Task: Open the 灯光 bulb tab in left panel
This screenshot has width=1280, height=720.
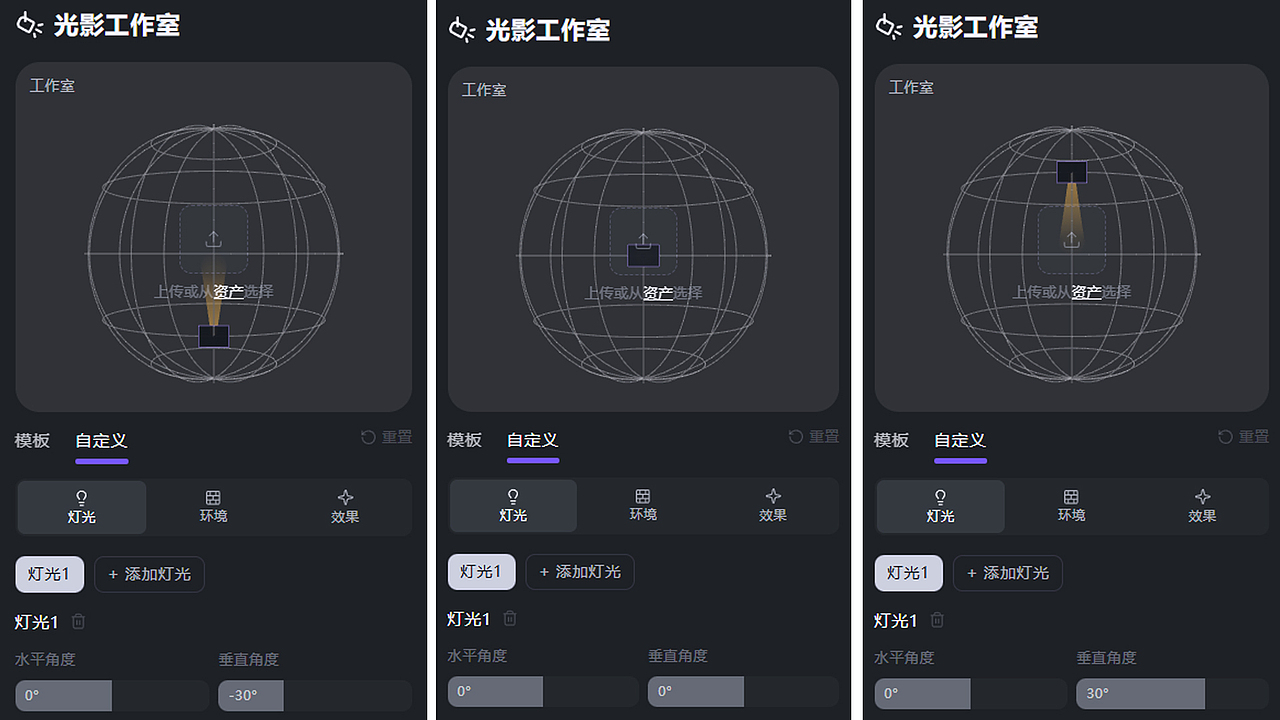Action: [x=82, y=507]
